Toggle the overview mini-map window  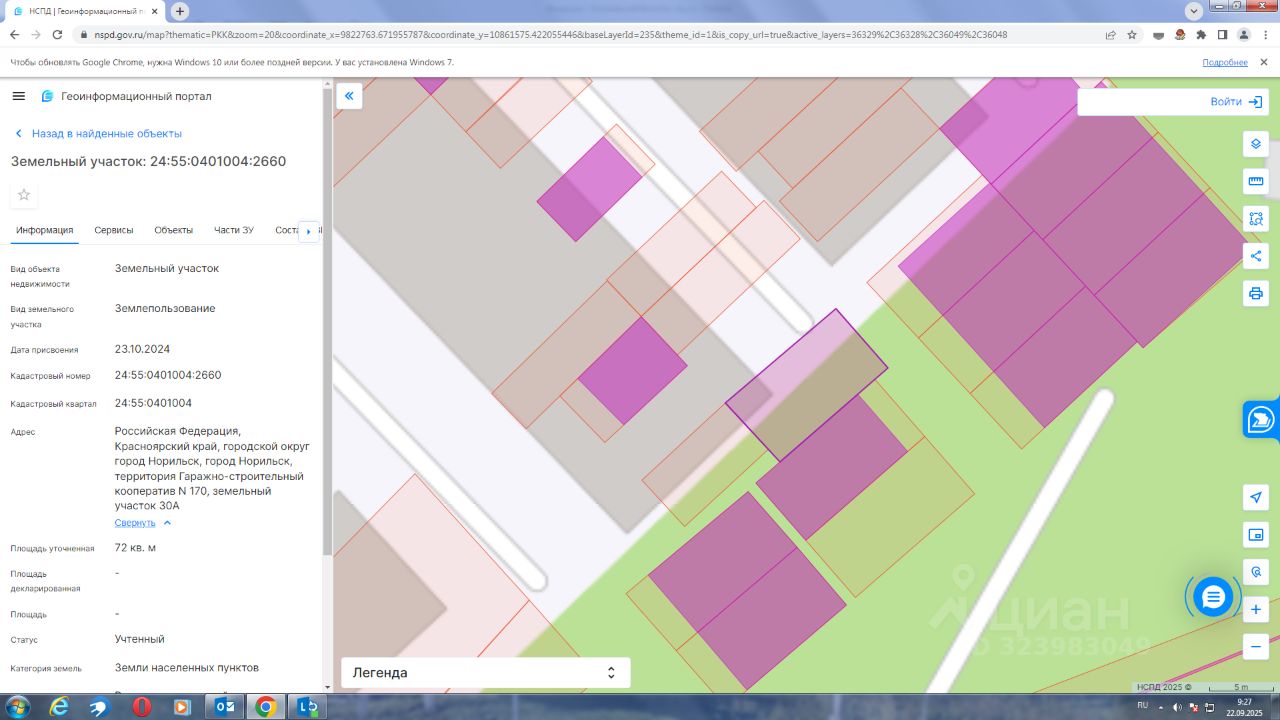(1255, 535)
